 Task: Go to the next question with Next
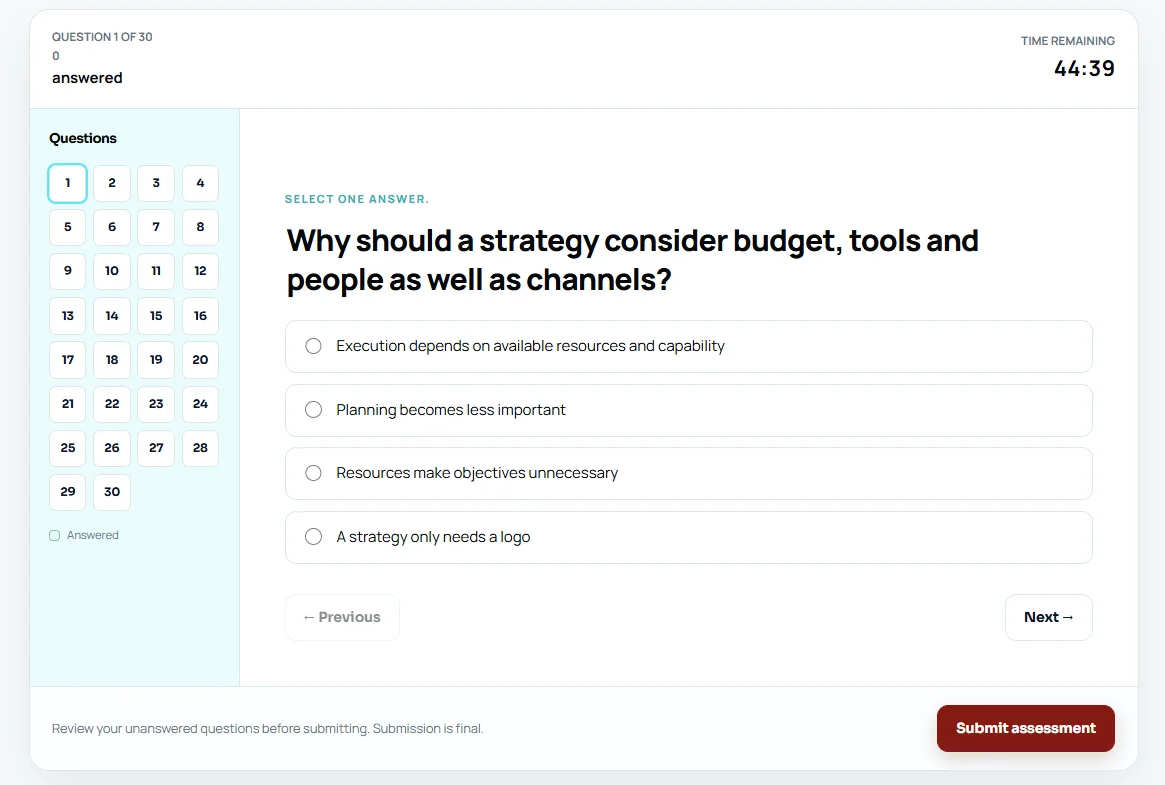(x=1048, y=617)
